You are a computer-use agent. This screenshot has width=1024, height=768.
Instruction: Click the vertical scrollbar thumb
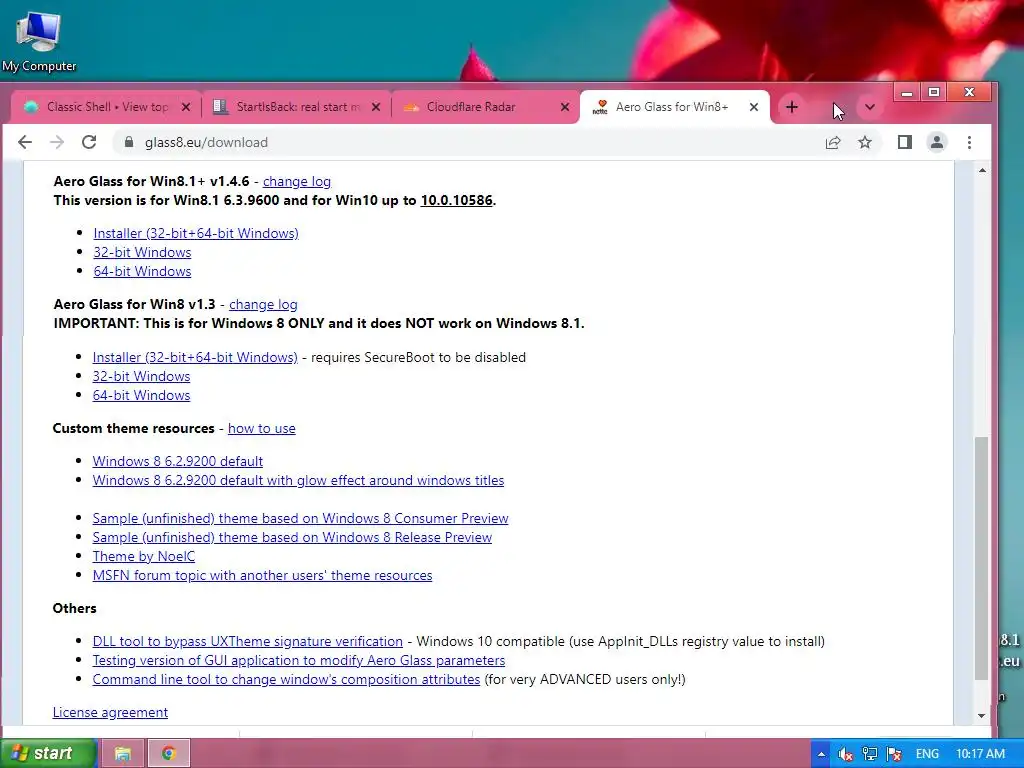click(982, 558)
